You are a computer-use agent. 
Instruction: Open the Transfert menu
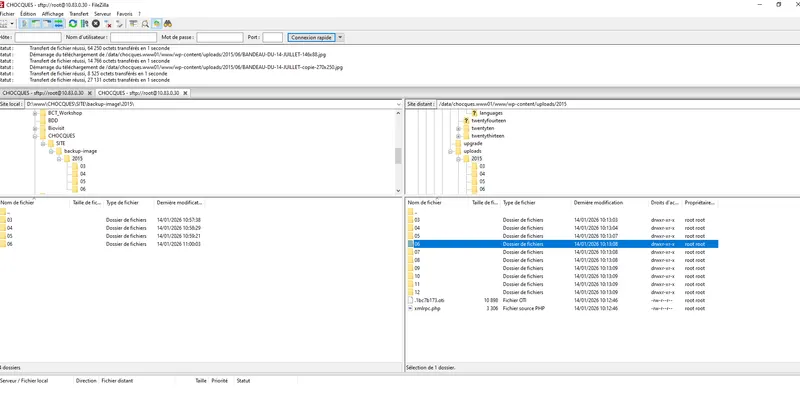(x=79, y=14)
